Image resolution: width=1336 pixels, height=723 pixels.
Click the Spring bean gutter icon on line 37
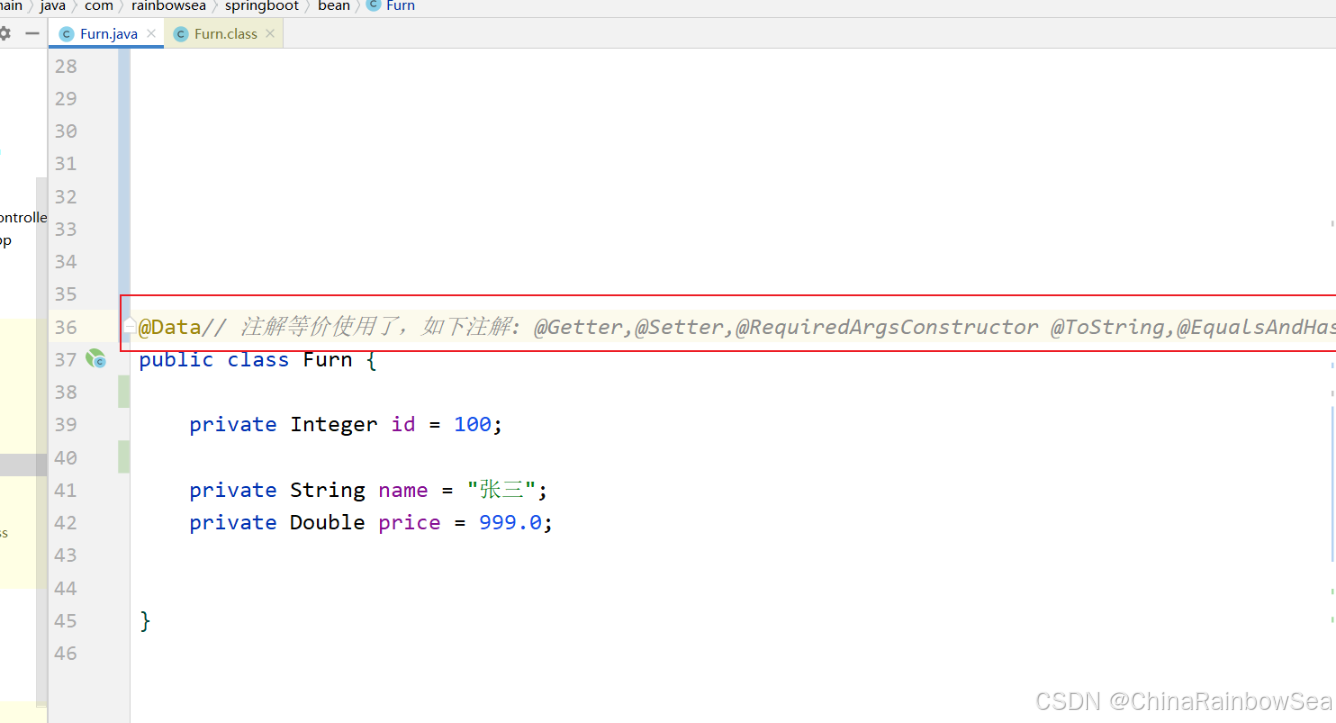pyautogui.click(x=96, y=359)
